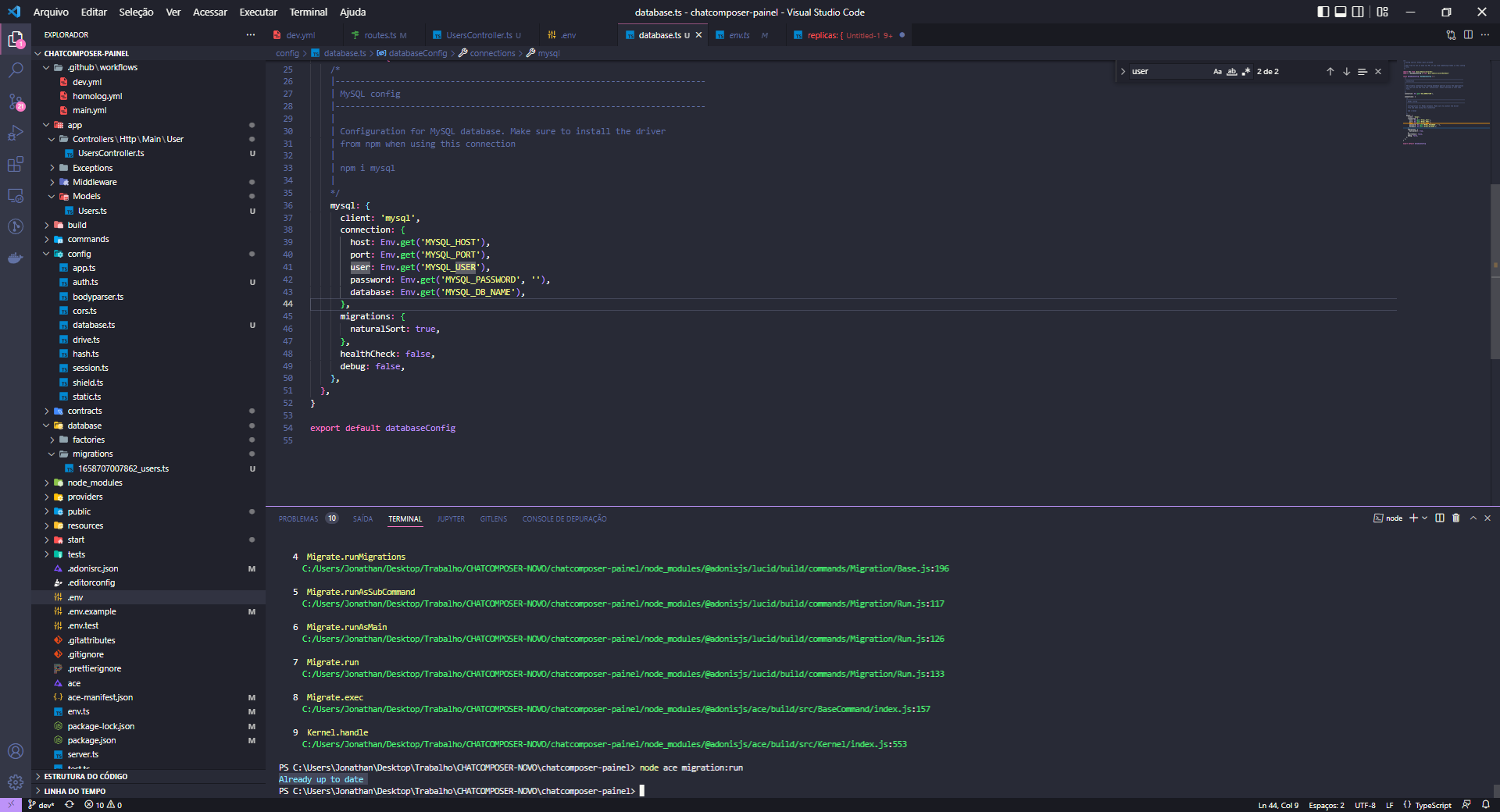
Task: Toggle primary side bar visibility
Action: point(1323,12)
